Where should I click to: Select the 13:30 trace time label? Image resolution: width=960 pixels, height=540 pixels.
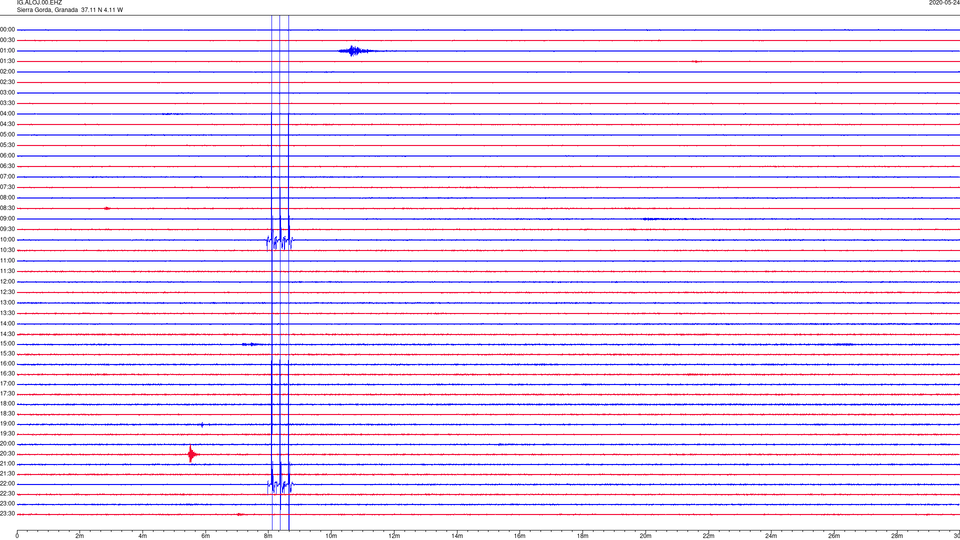(x=8, y=313)
